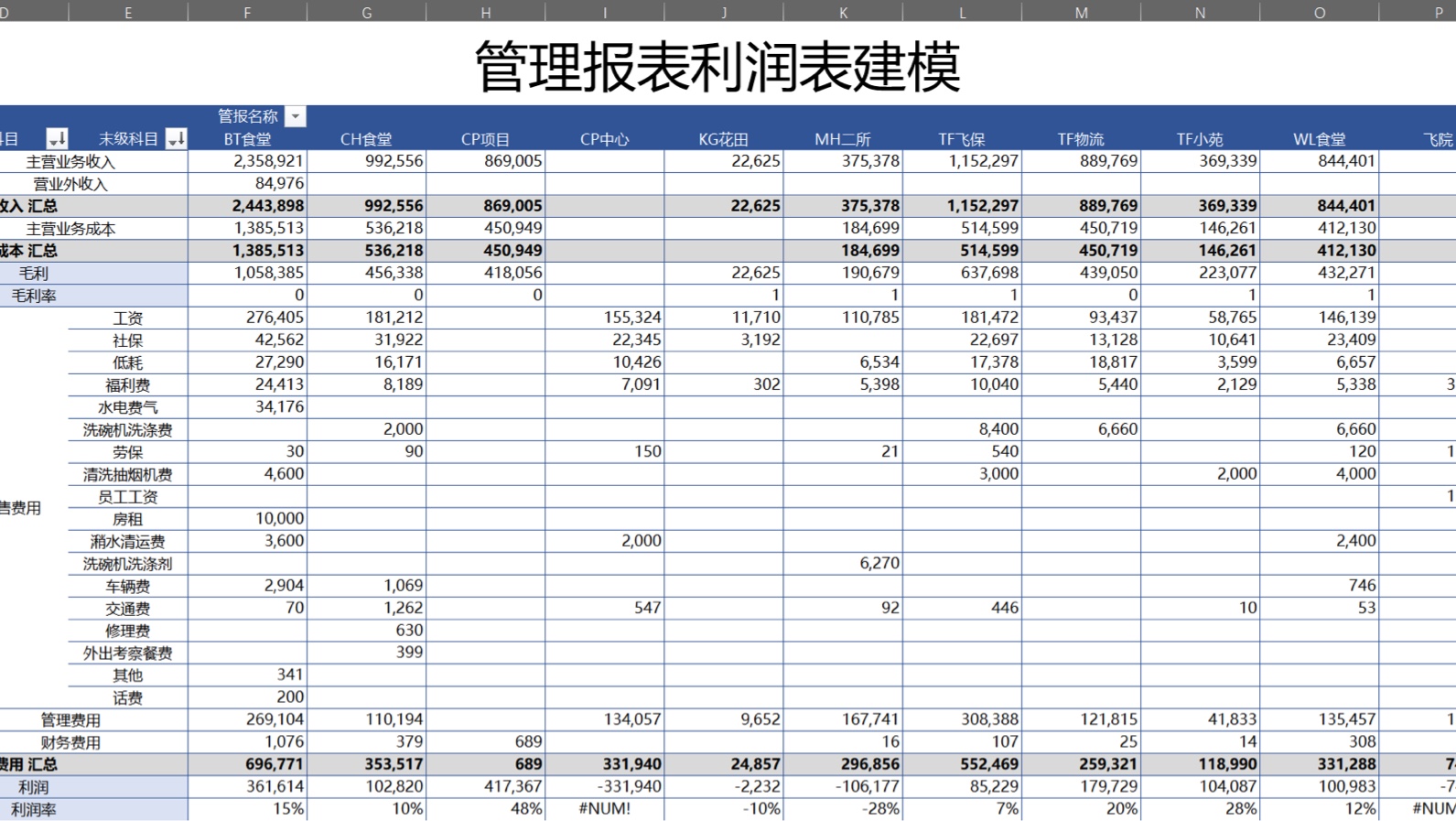Open the 末级科目 sort filter dropdown
The image size is (1456, 821).
(x=177, y=139)
